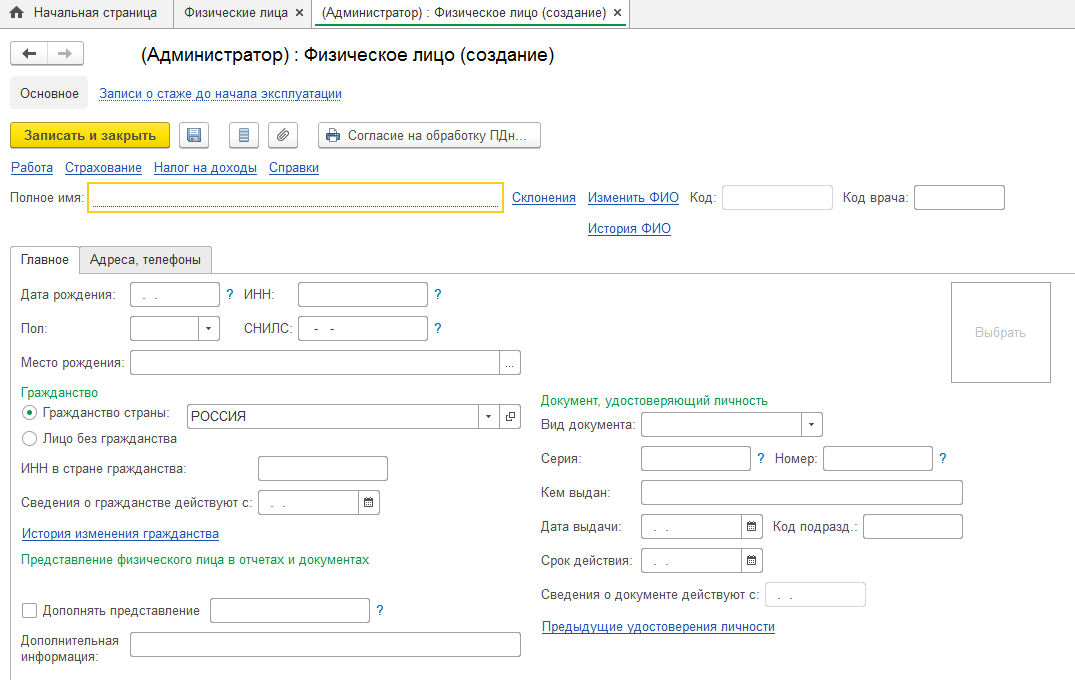Switch to Адреса, телефоны tab
The width and height of the screenshot is (1075, 680).
click(145, 260)
